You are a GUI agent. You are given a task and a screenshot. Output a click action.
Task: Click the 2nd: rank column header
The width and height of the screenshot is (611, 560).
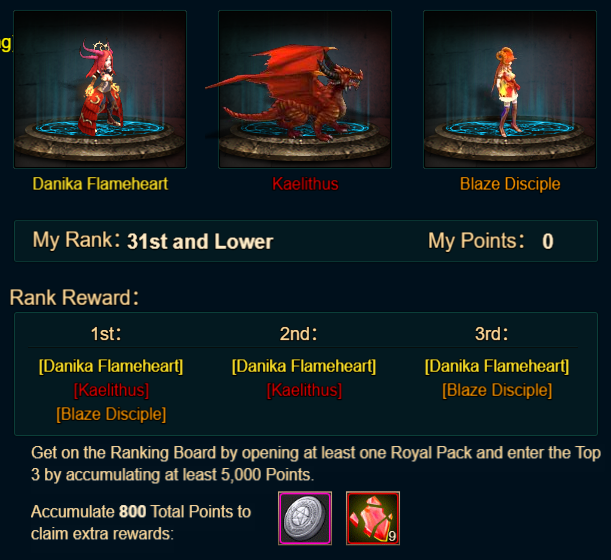(298, 334)
